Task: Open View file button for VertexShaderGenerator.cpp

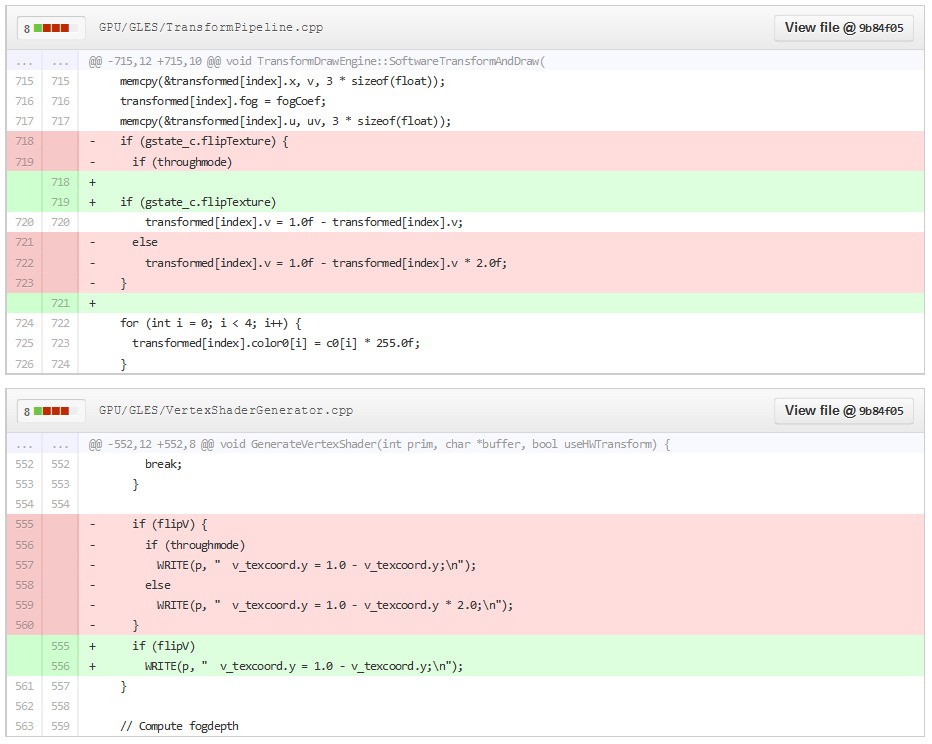Action: [x=843, y=411]
